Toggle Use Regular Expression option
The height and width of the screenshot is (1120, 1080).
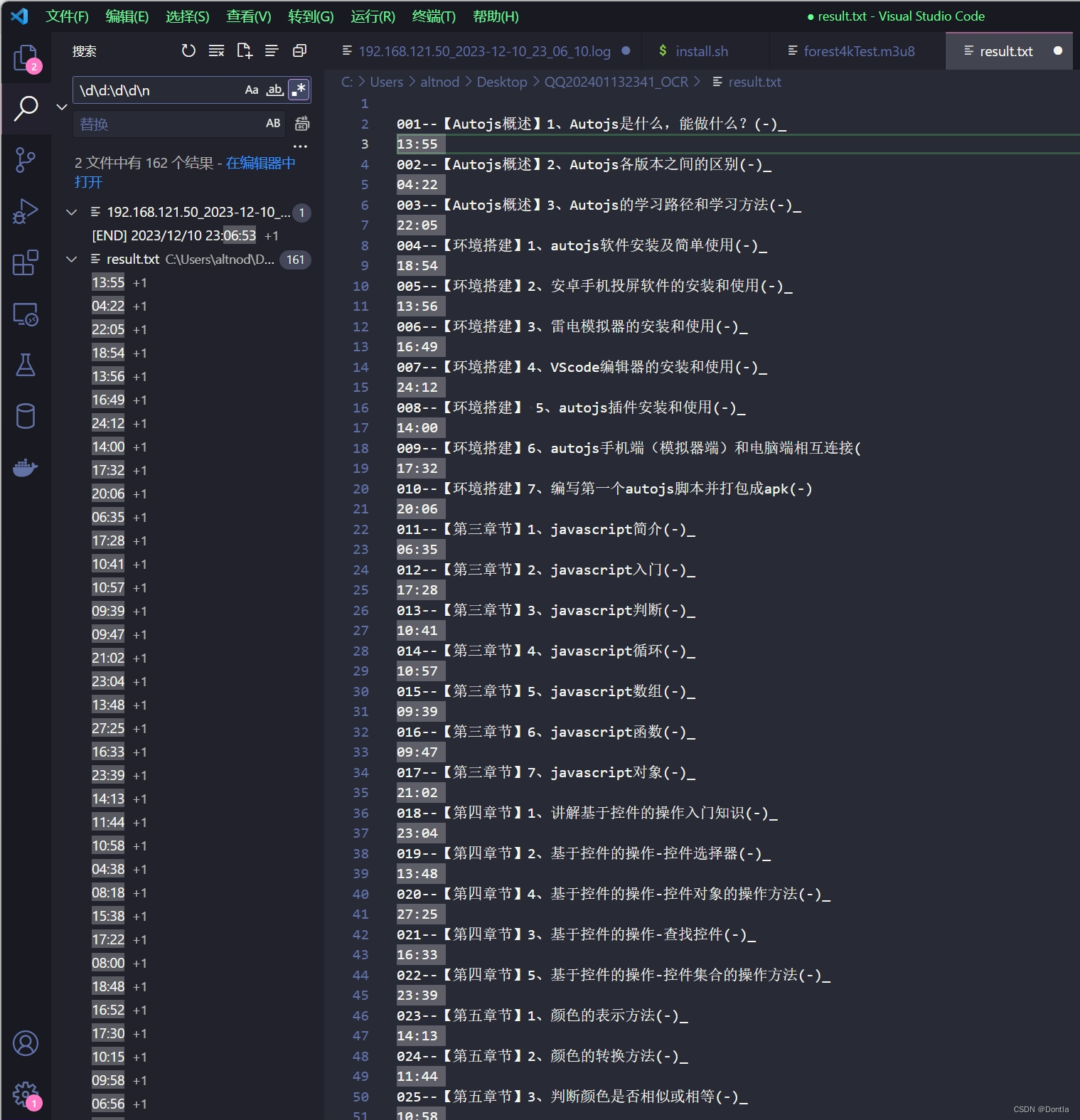point(299,90)
